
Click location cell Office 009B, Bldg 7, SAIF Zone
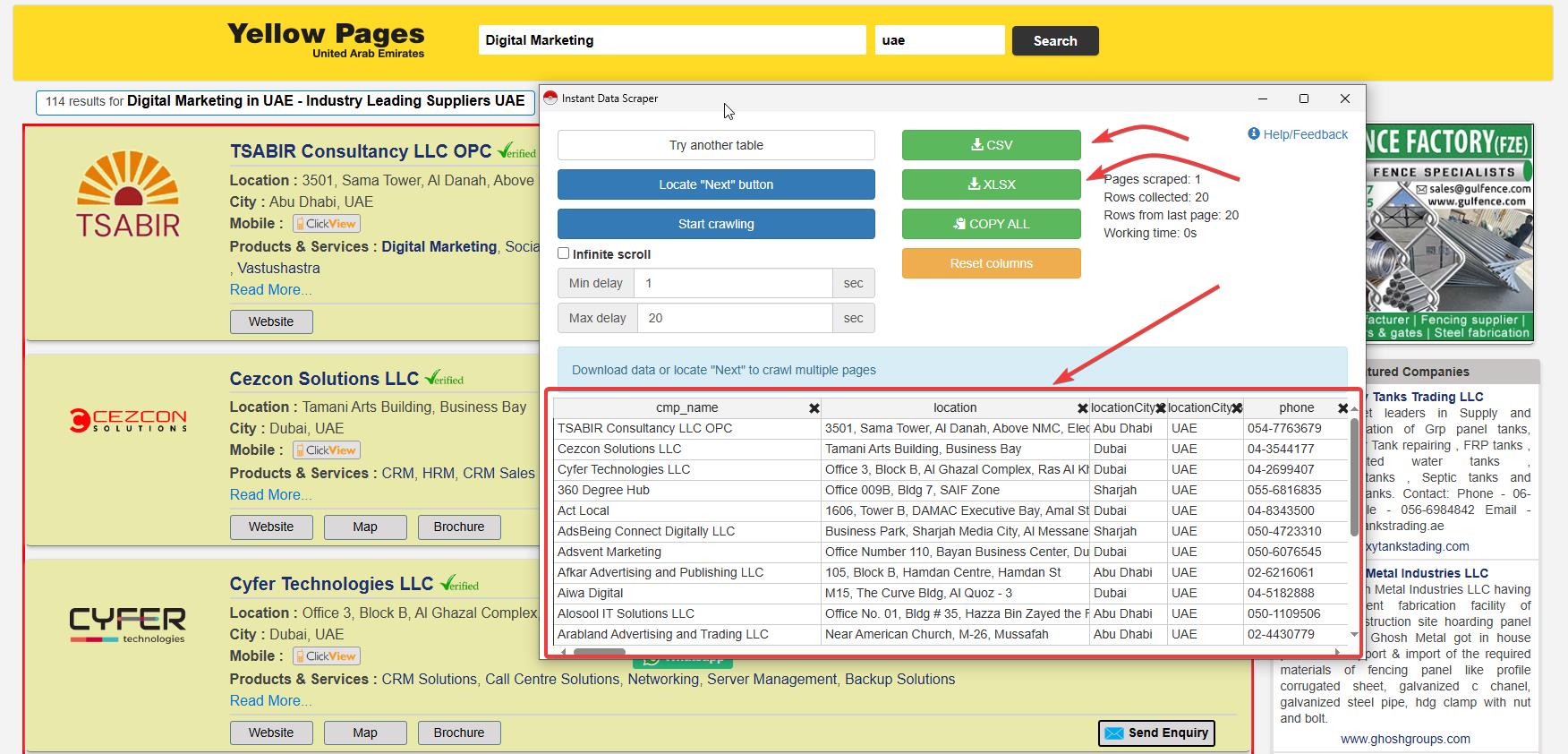[x=955, y=491]
